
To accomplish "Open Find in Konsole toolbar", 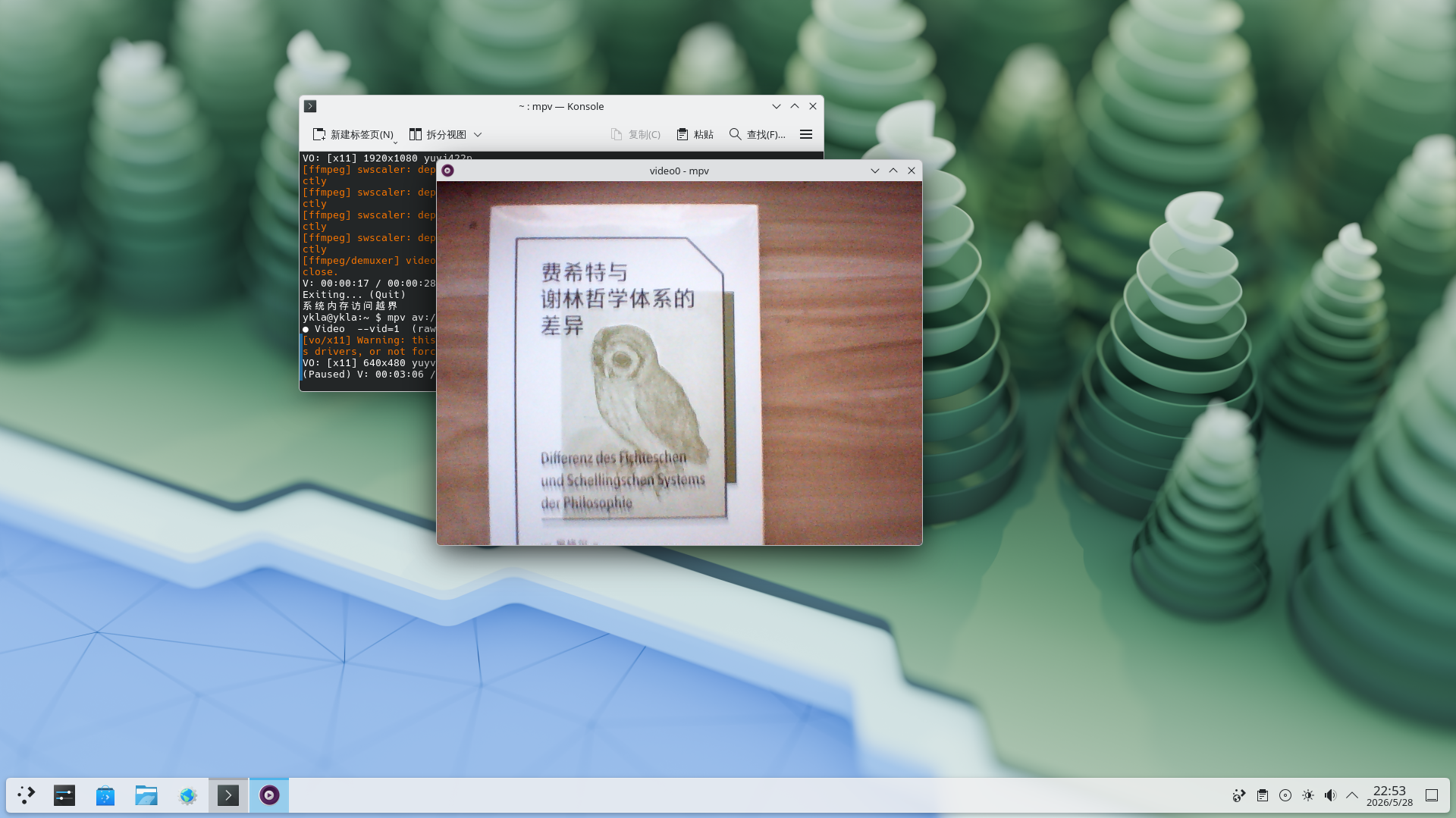I will (757, 134).
